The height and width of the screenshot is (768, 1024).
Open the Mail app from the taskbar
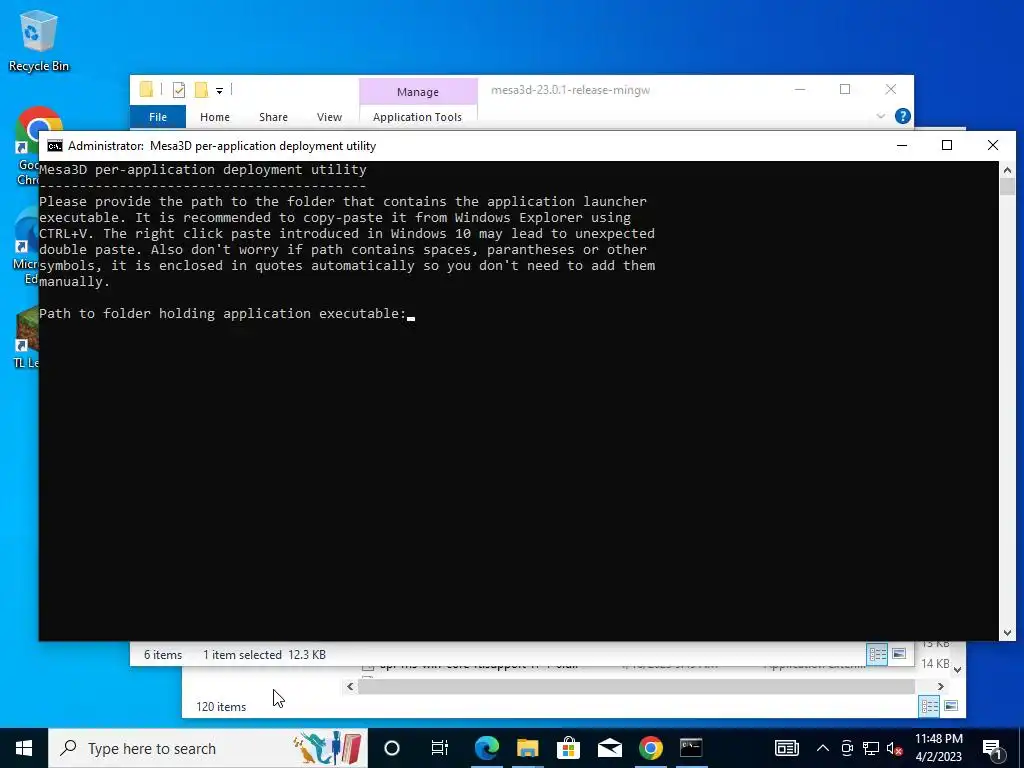609,748
